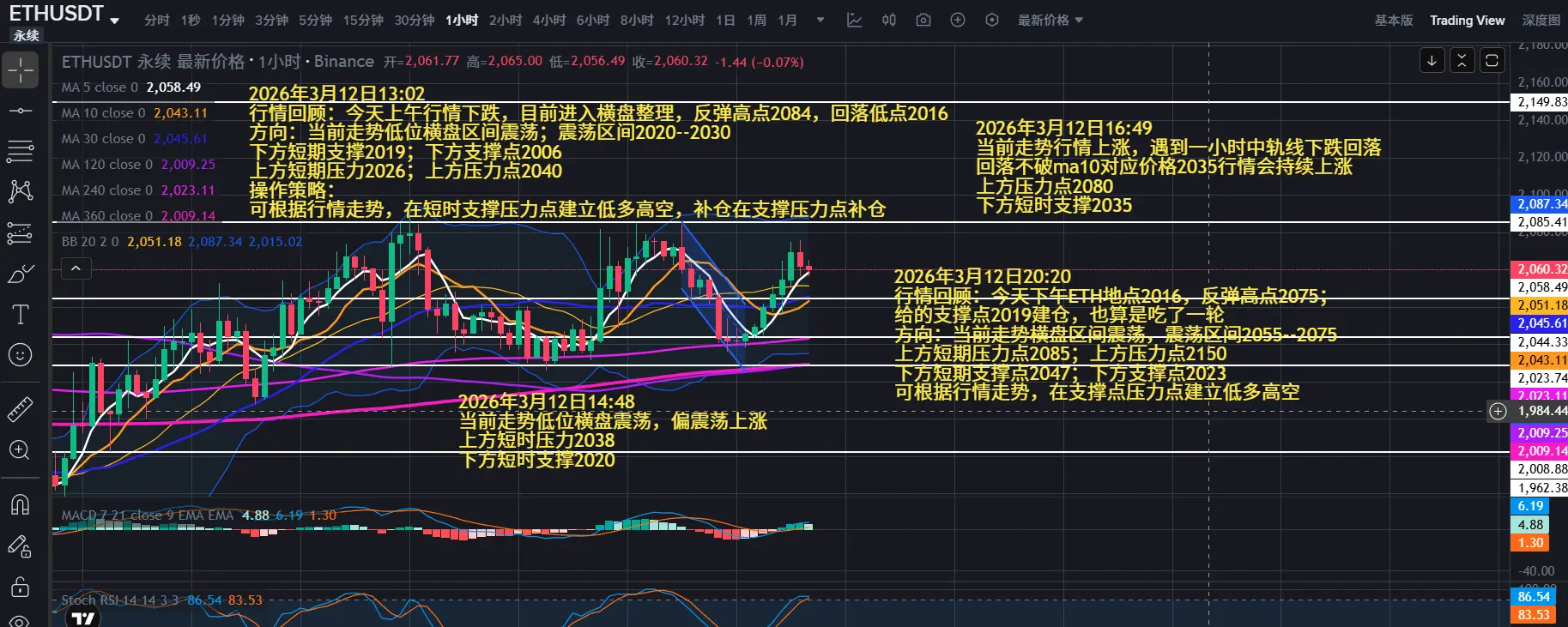
Task: Click the scroll-down arrow chart button
Action: pos(1432,60)
